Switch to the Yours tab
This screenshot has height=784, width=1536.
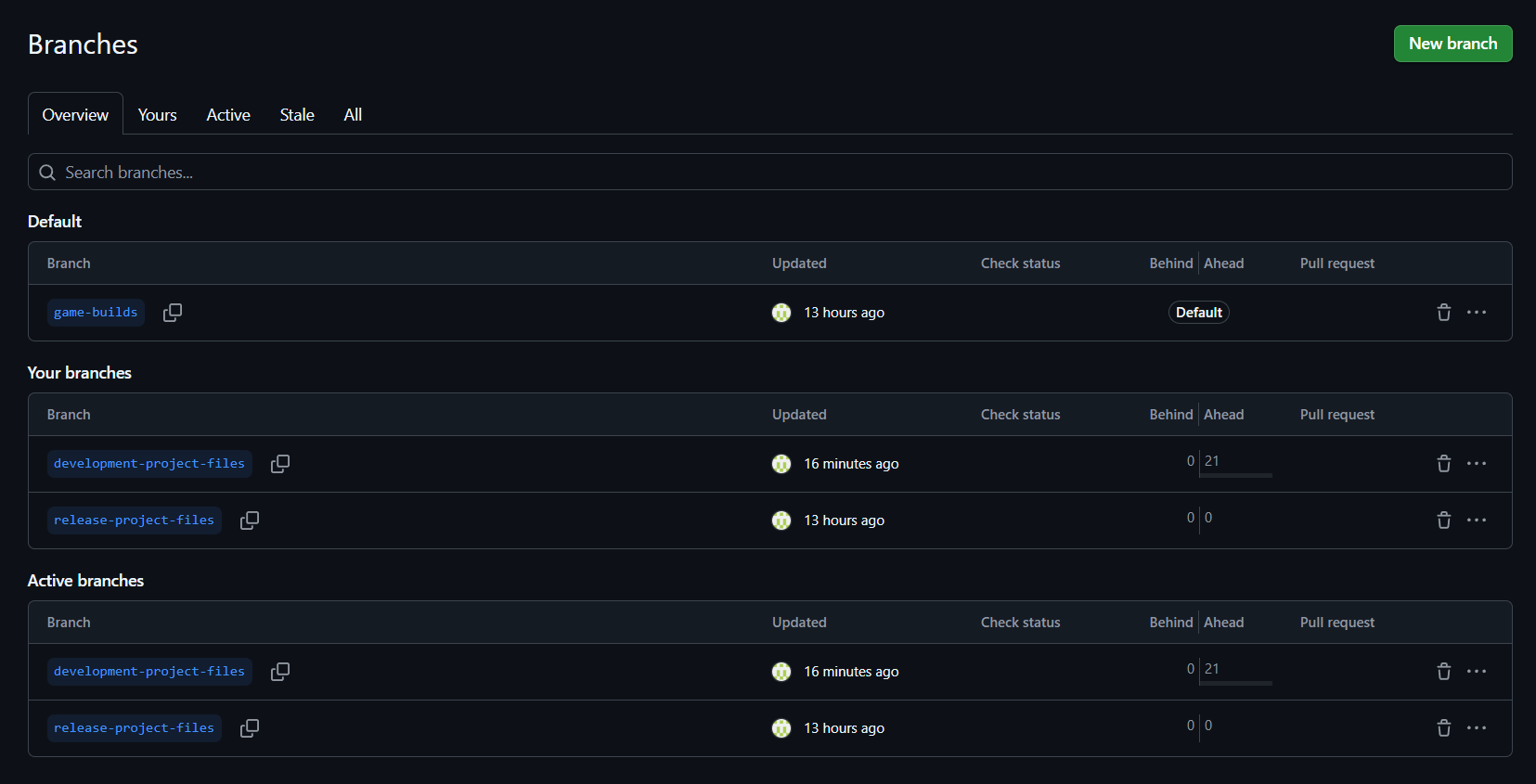click(x=157, y=115)
